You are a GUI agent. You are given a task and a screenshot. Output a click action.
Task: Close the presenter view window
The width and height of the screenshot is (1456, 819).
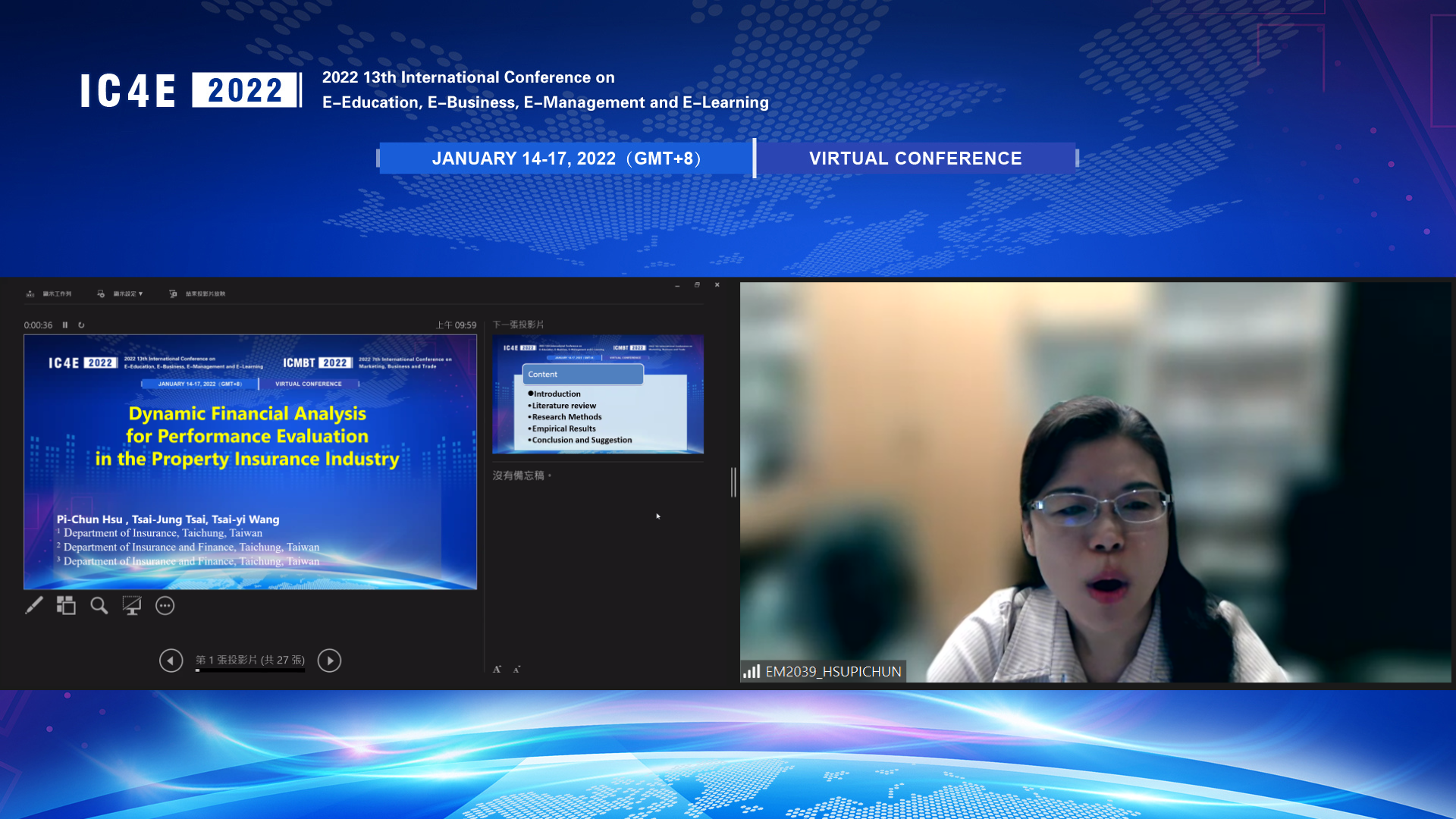click(717, 285)
